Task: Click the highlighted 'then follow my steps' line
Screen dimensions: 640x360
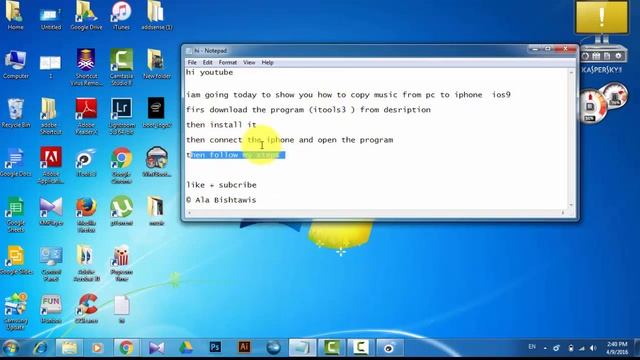Action: pyautogui.click(x=236, y=155)
